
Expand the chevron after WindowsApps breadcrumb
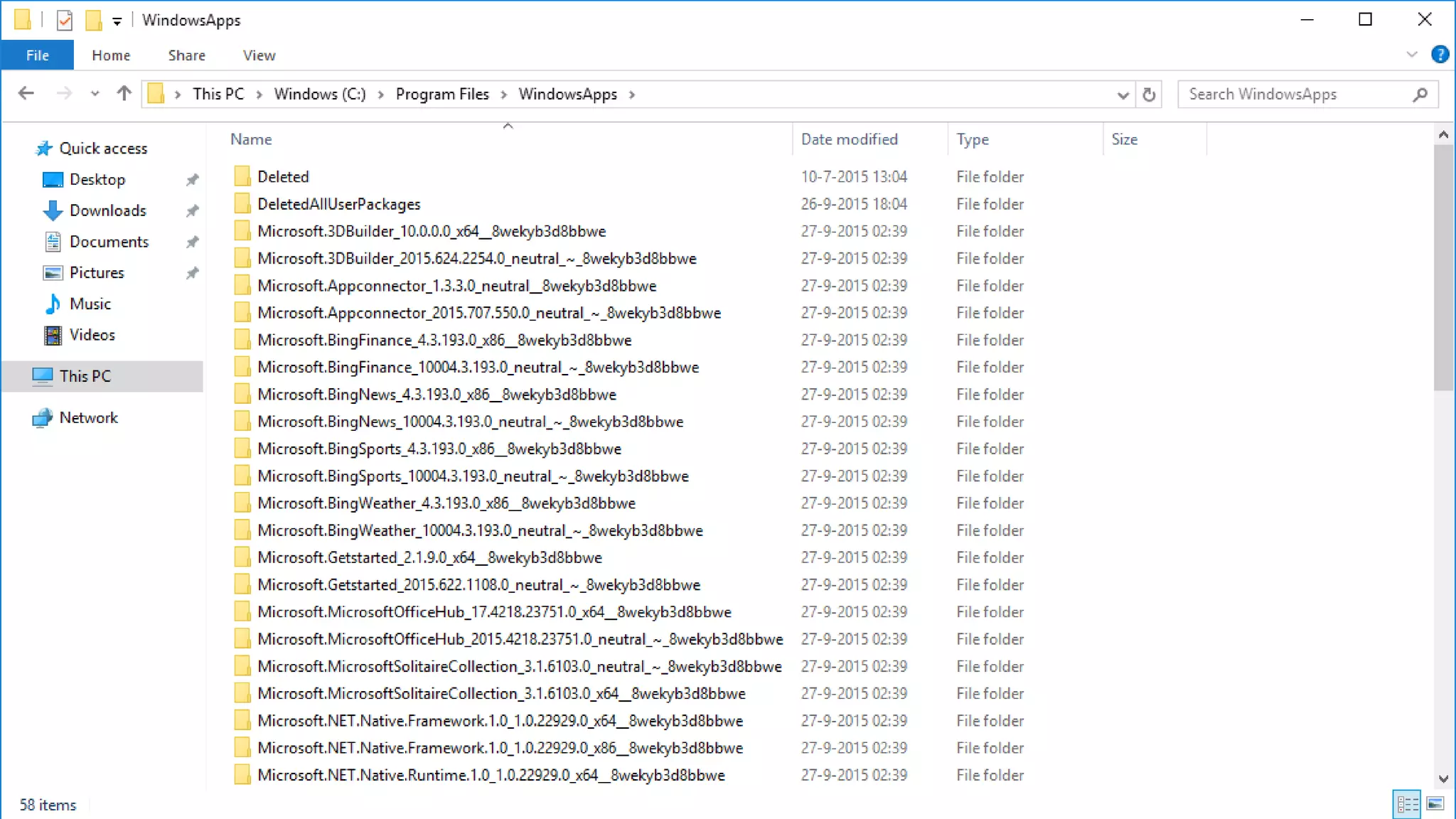[x=632, y=95]
